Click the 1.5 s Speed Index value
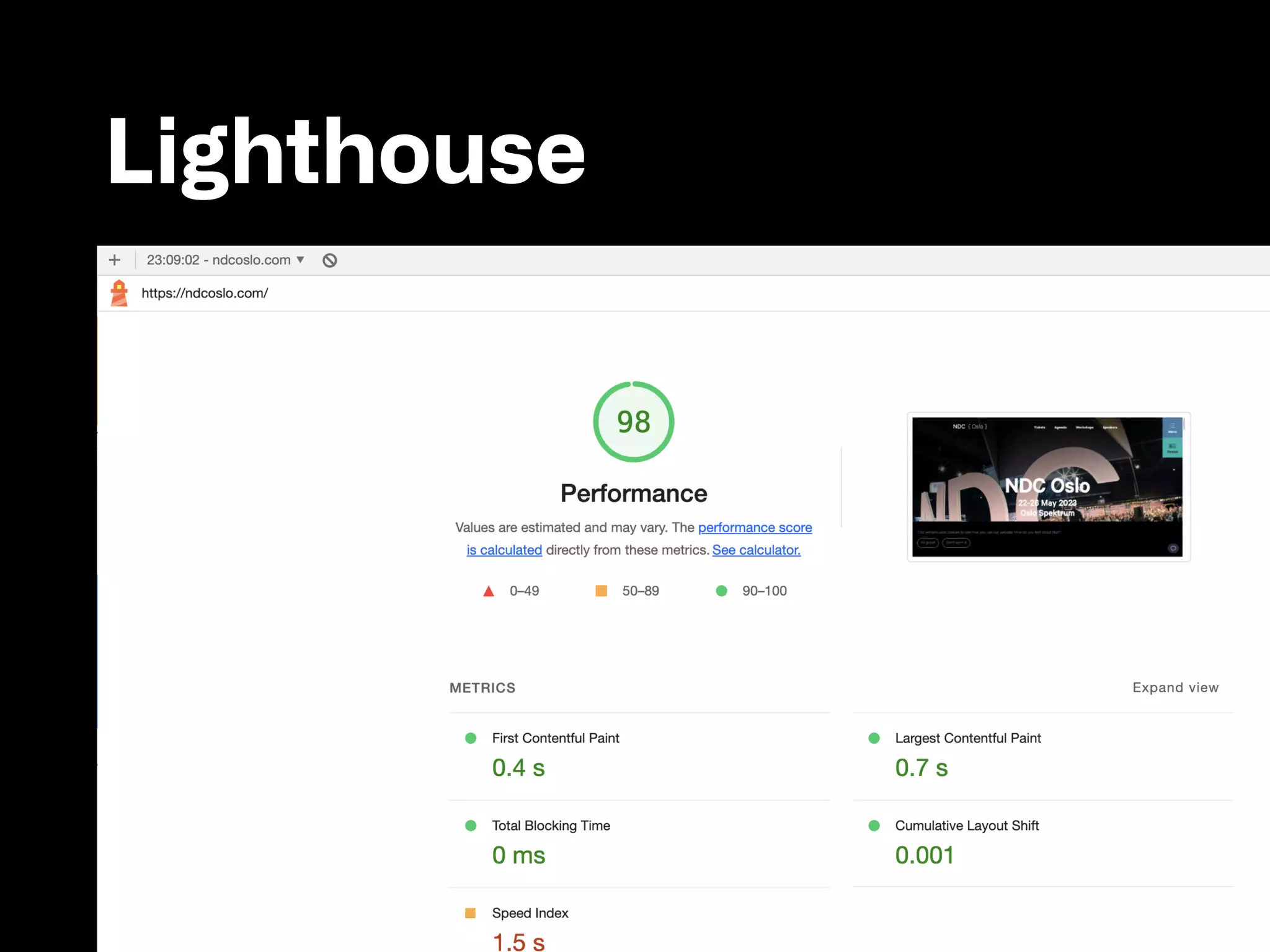Viewport: 1270px width, 952px height. 518,942
